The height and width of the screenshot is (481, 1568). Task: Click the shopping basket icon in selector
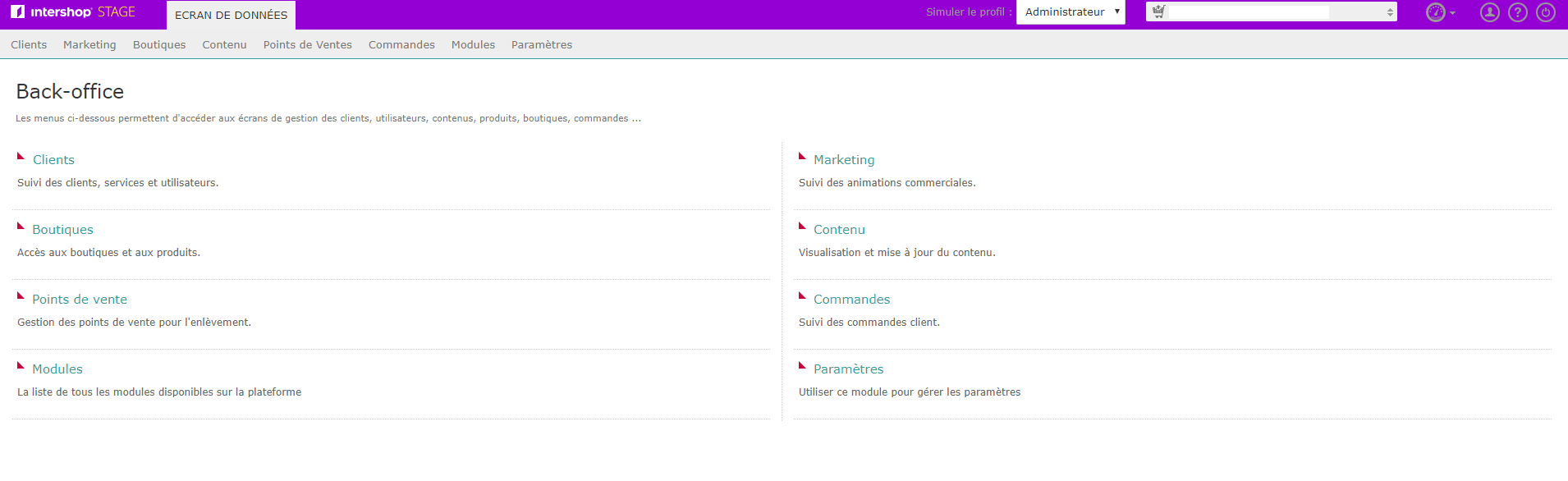coord(1158,11)
